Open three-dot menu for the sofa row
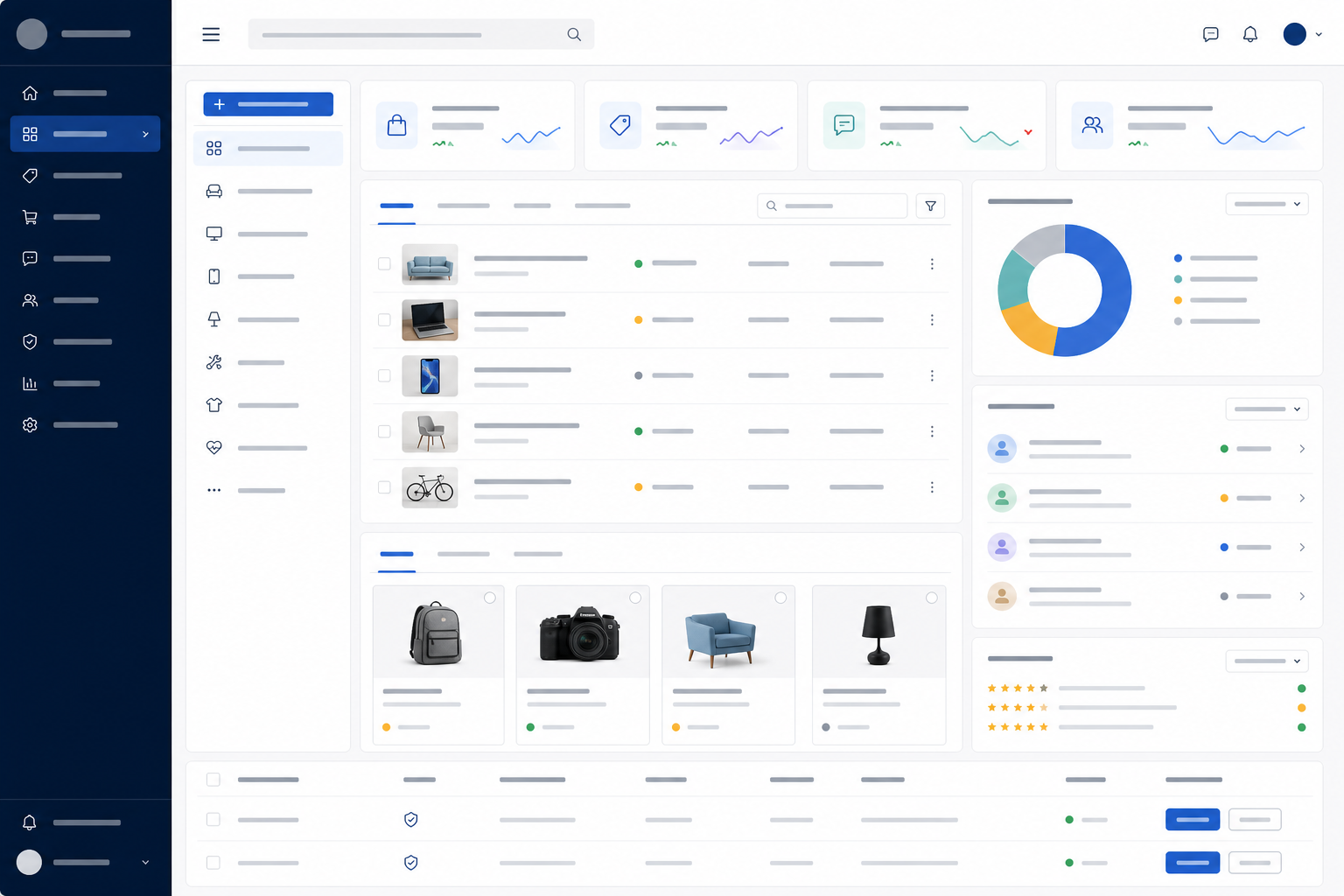 (932, 263)
